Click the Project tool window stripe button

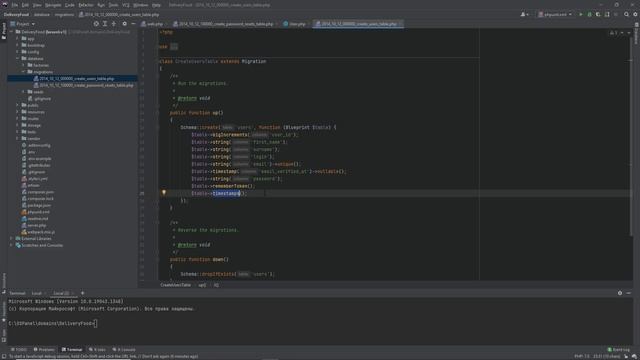4,31
